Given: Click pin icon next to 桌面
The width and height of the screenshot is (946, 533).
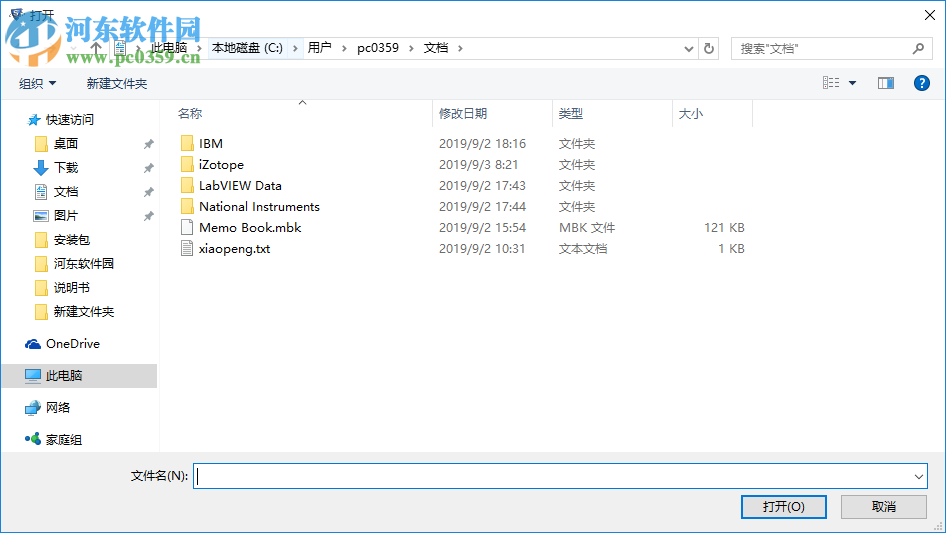Looking at the screenshot, I should coord(148,144).
